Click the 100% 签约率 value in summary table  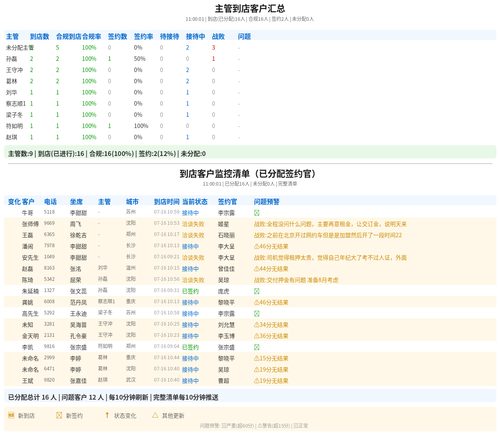pyautogui.click(x=141, y=126)
